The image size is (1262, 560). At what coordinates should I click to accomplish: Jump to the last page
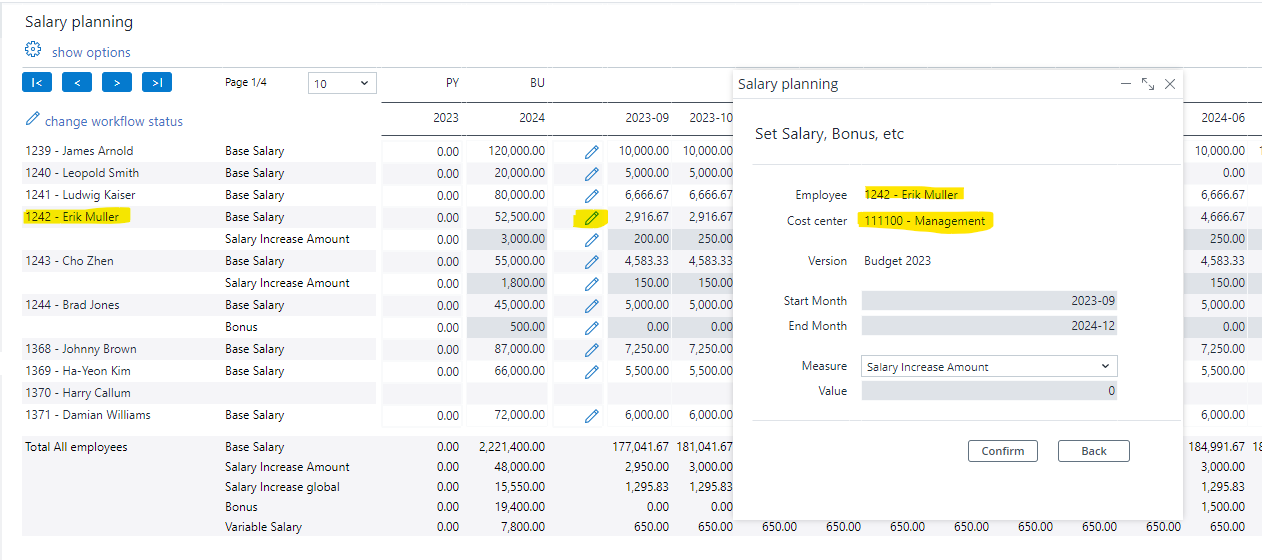point(157,82)
